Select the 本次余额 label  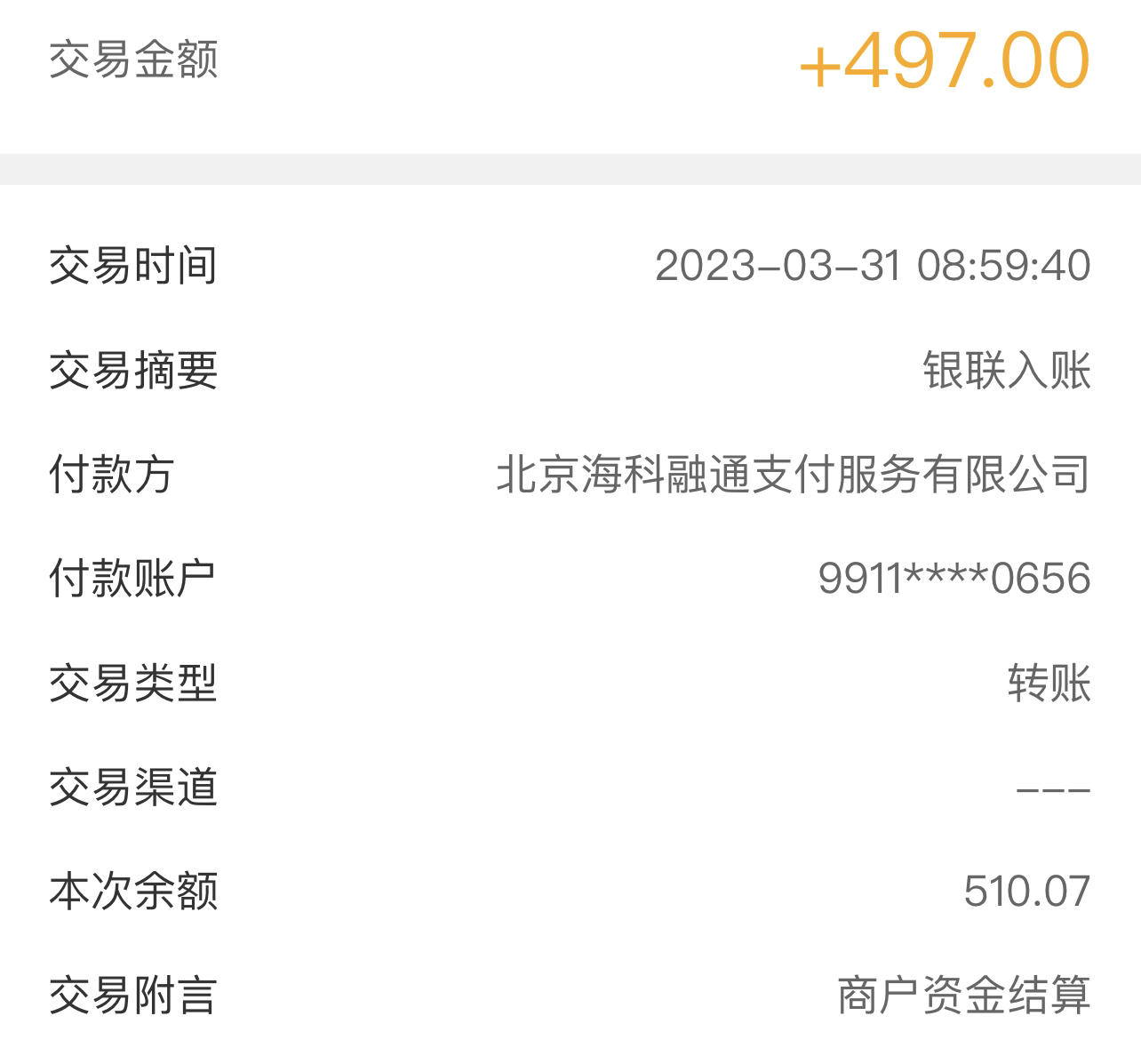tap(133, 891)
